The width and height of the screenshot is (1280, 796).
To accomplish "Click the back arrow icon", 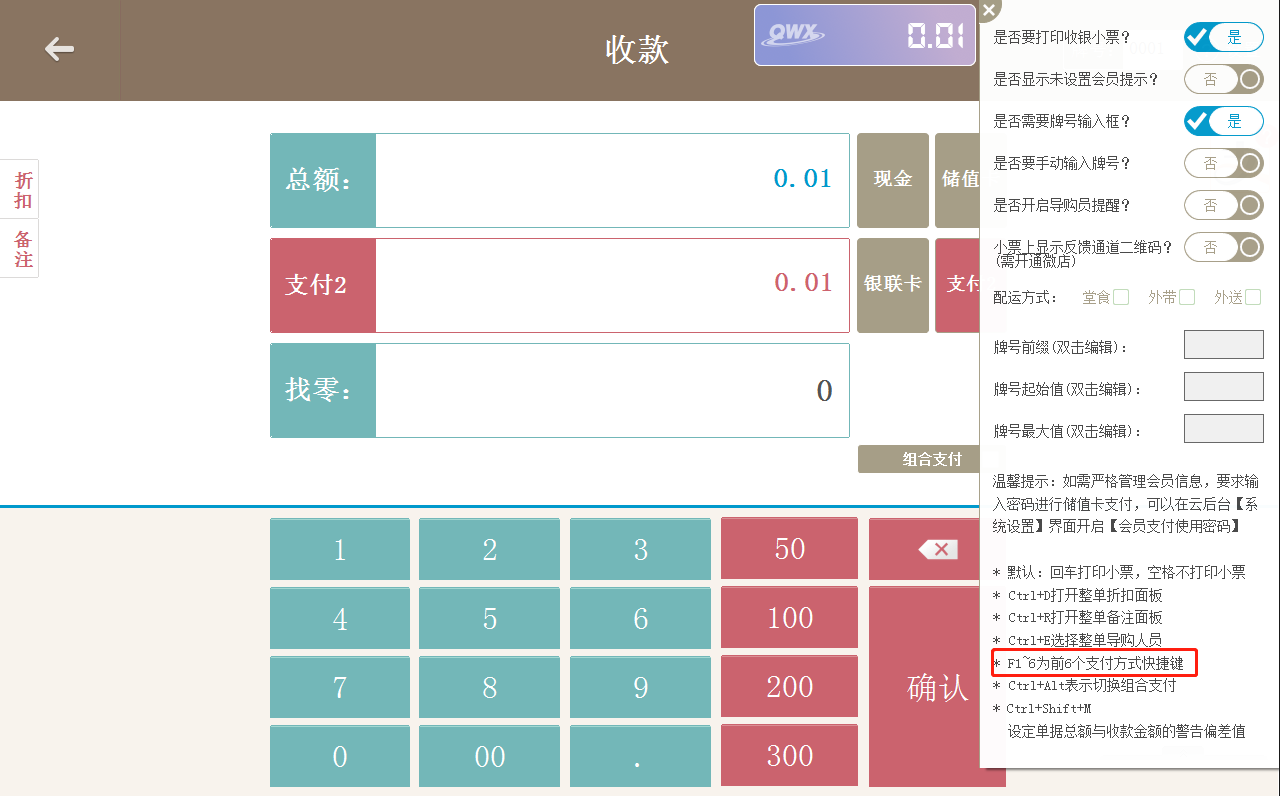I will (x=60, y=49).
